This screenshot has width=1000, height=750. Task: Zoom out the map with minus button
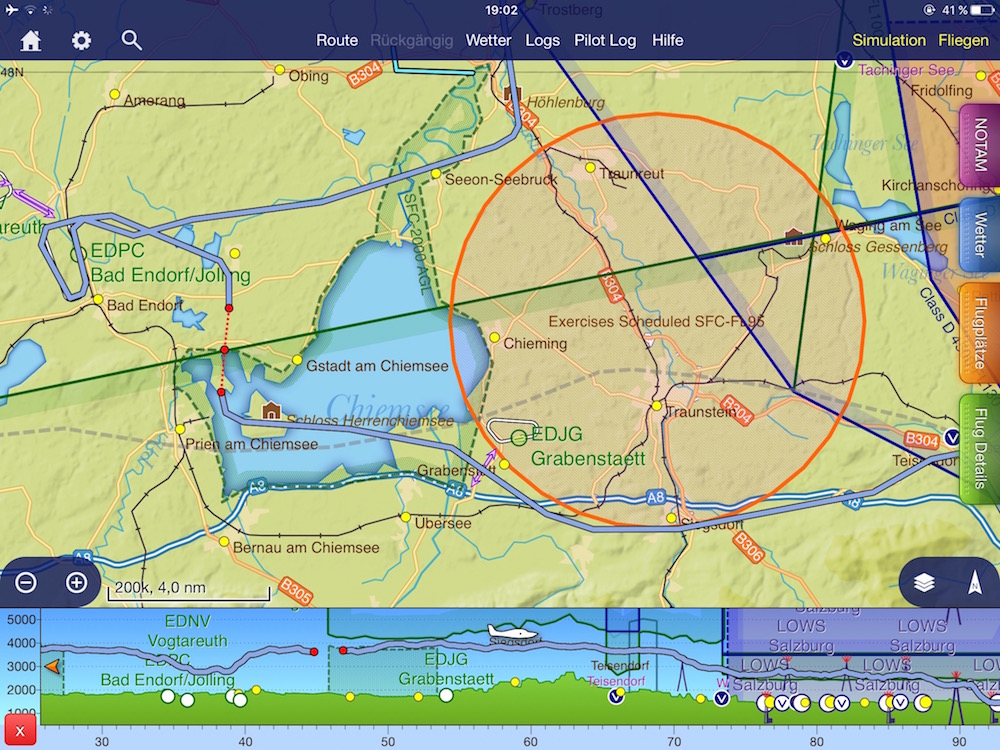click(x=27, y=583)
